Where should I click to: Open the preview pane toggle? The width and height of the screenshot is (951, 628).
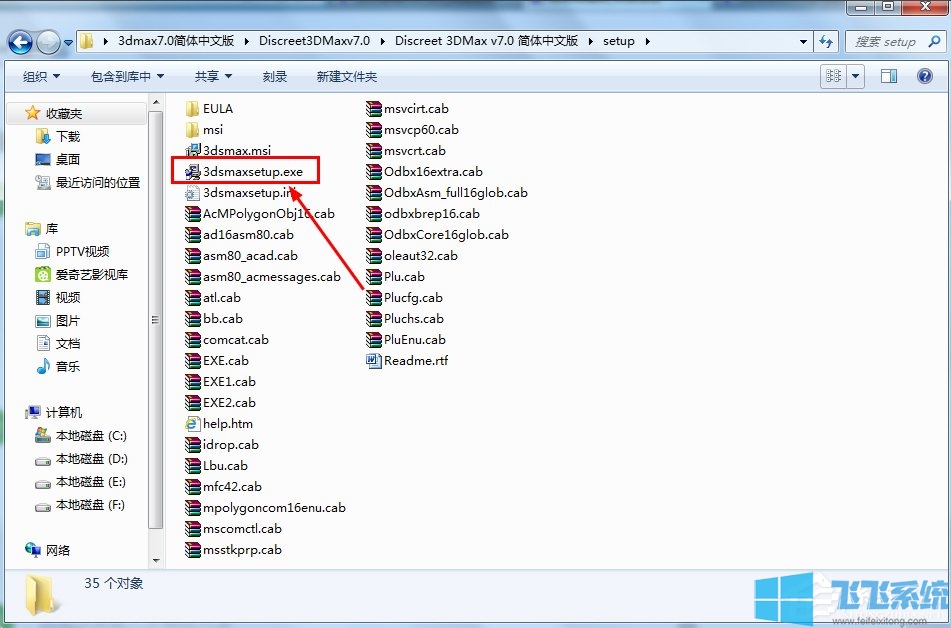pyautogui.click(x=888, y=75)
